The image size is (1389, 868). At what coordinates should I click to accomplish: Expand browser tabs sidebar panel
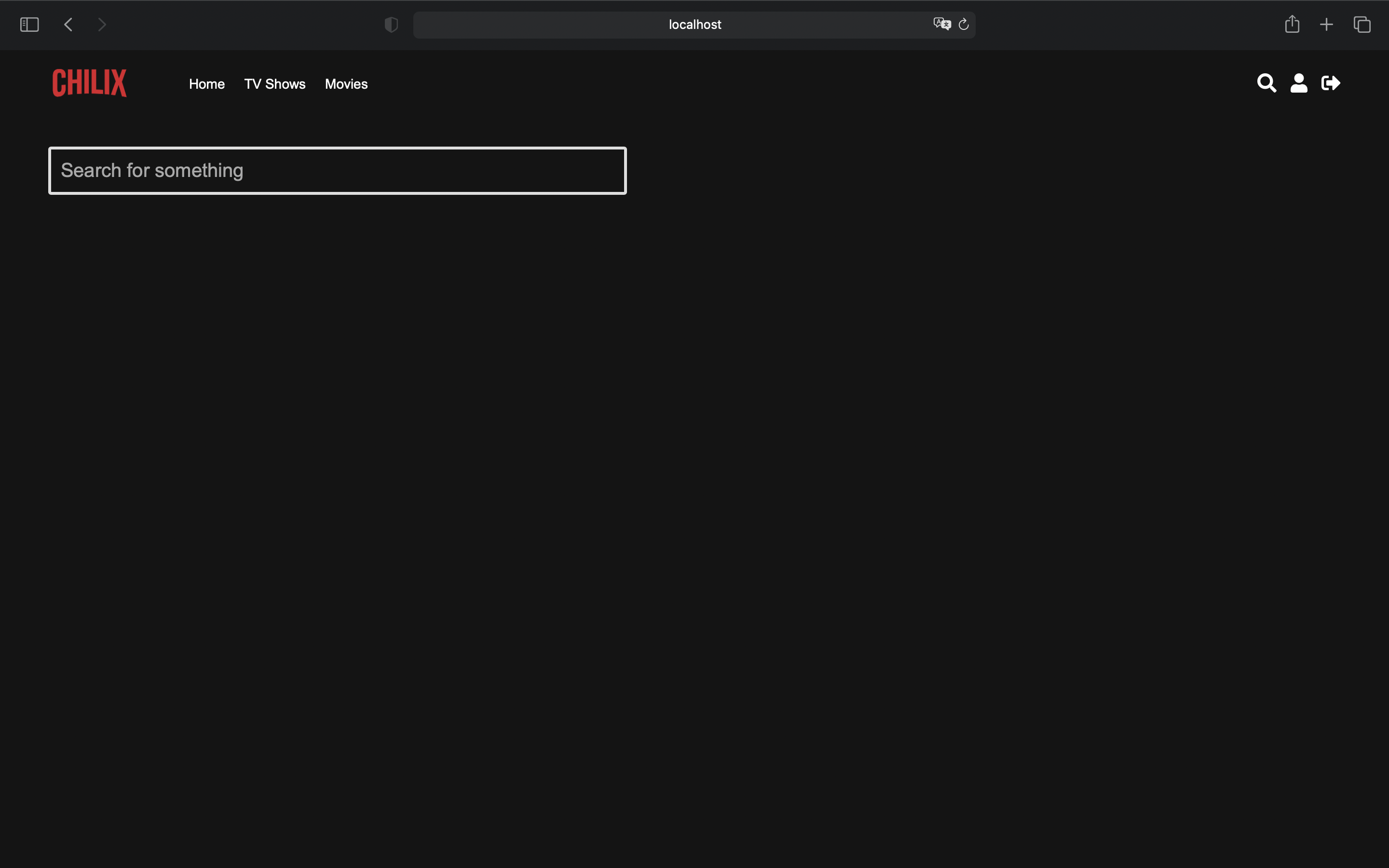tap(30, 25)
